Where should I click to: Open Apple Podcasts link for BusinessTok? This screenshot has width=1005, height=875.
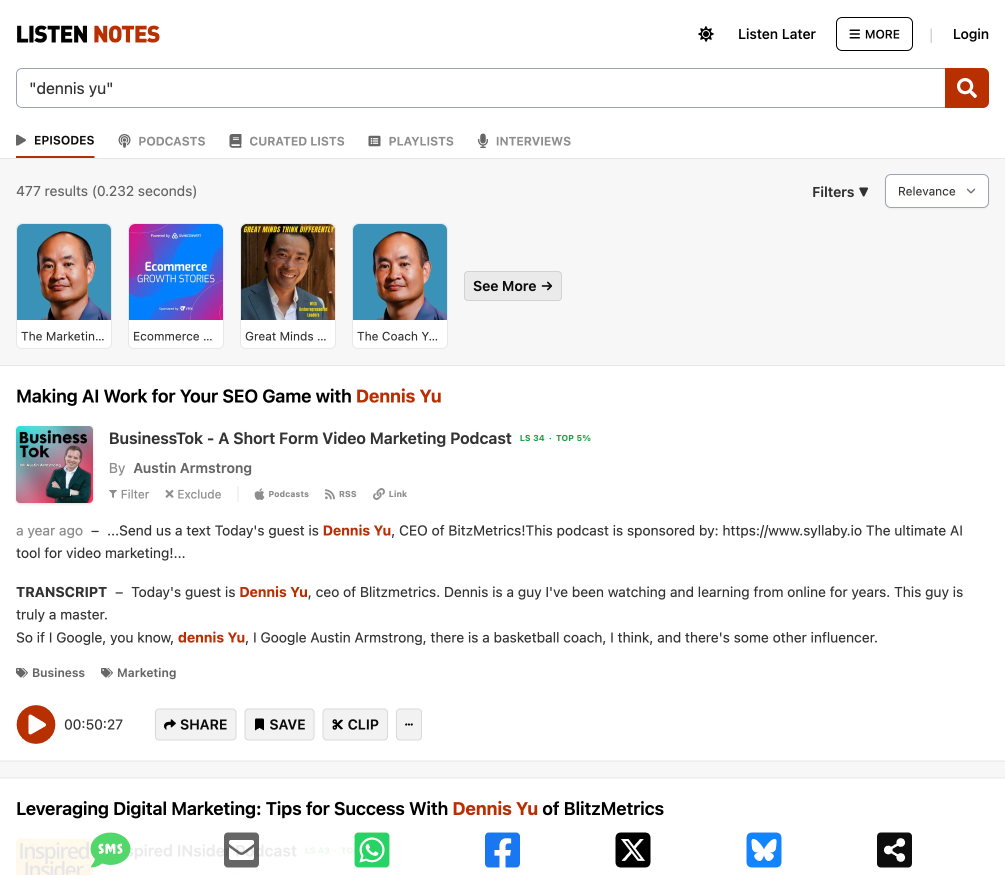click(281, 493)
